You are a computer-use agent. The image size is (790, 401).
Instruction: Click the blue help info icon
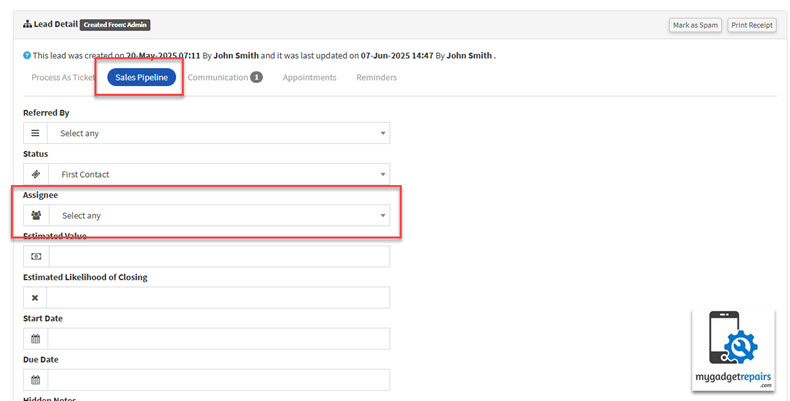click(x=27, y=55)
